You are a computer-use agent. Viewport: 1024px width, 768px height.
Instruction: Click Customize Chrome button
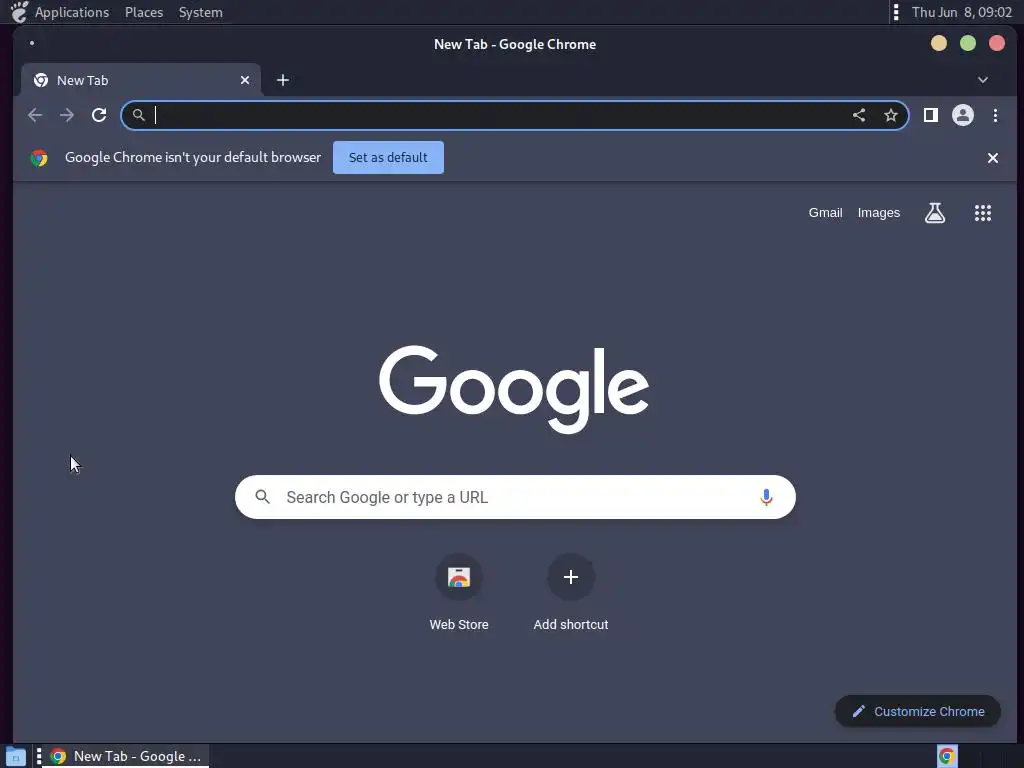(x=918, y=711)
